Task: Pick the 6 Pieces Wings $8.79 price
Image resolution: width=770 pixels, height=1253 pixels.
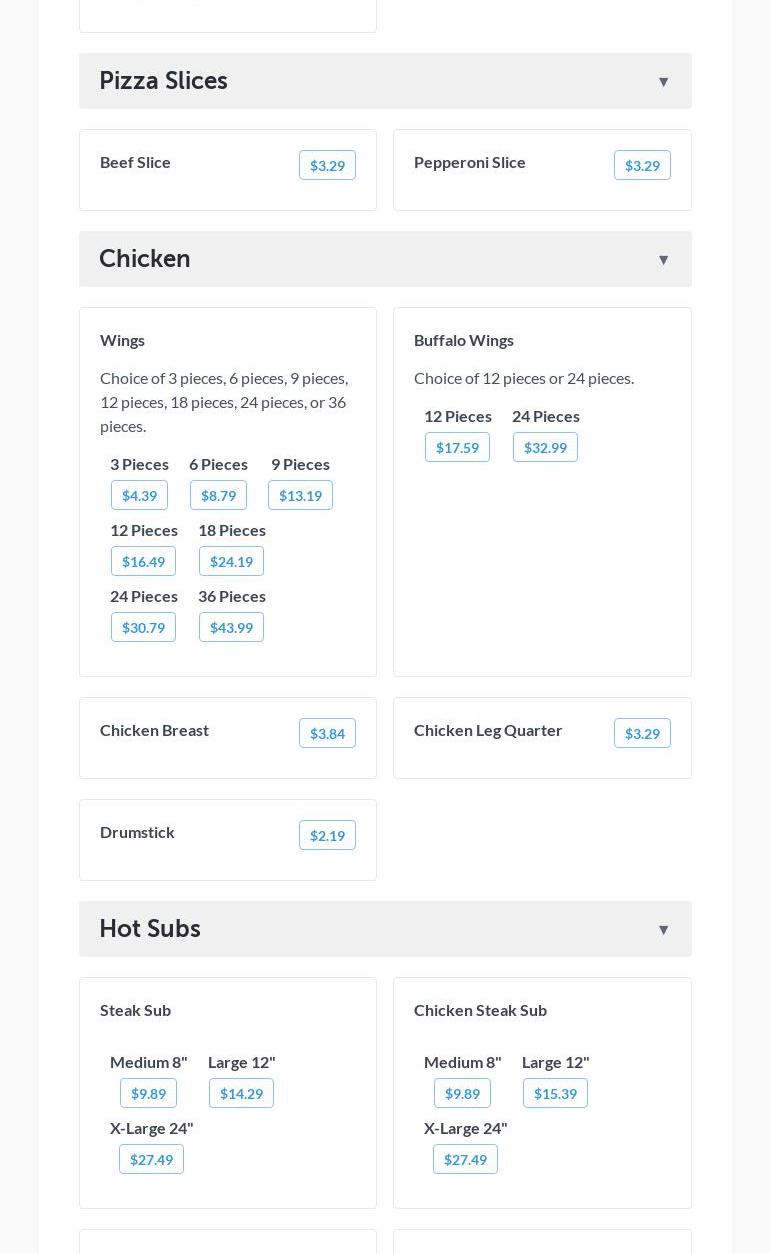Action: pos(218,496)
